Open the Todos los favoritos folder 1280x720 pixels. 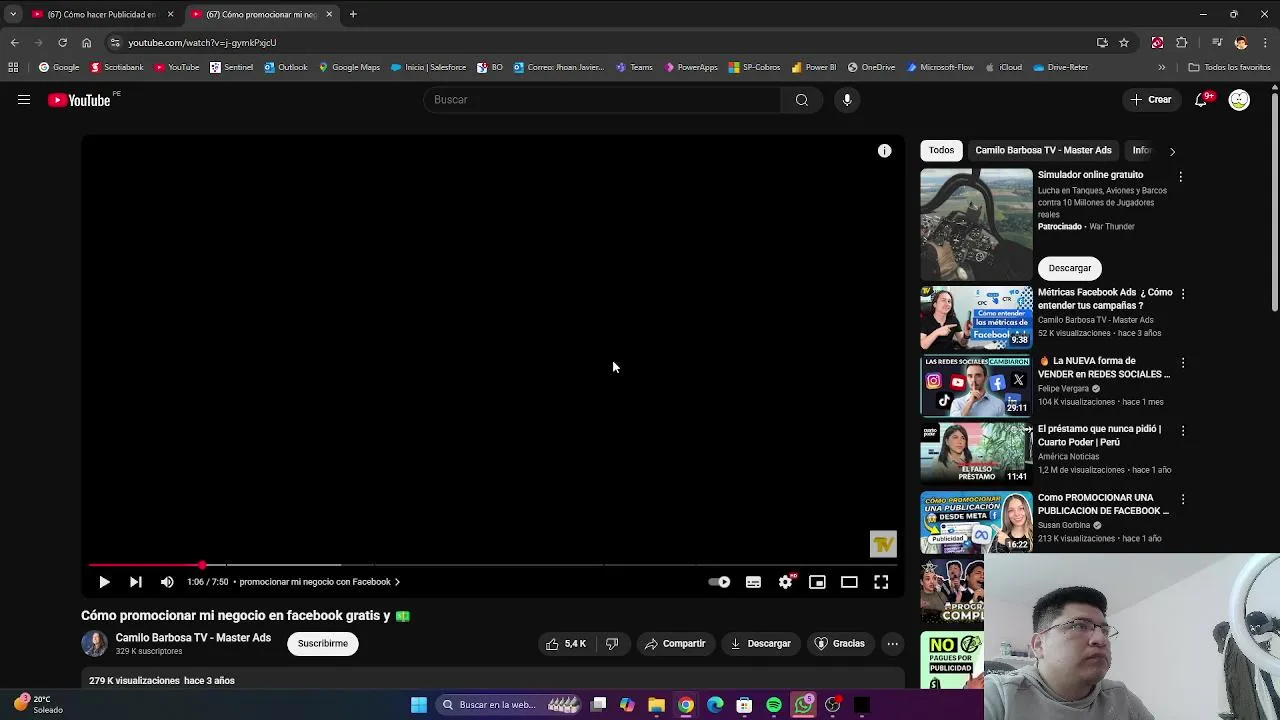point(1229,68)
